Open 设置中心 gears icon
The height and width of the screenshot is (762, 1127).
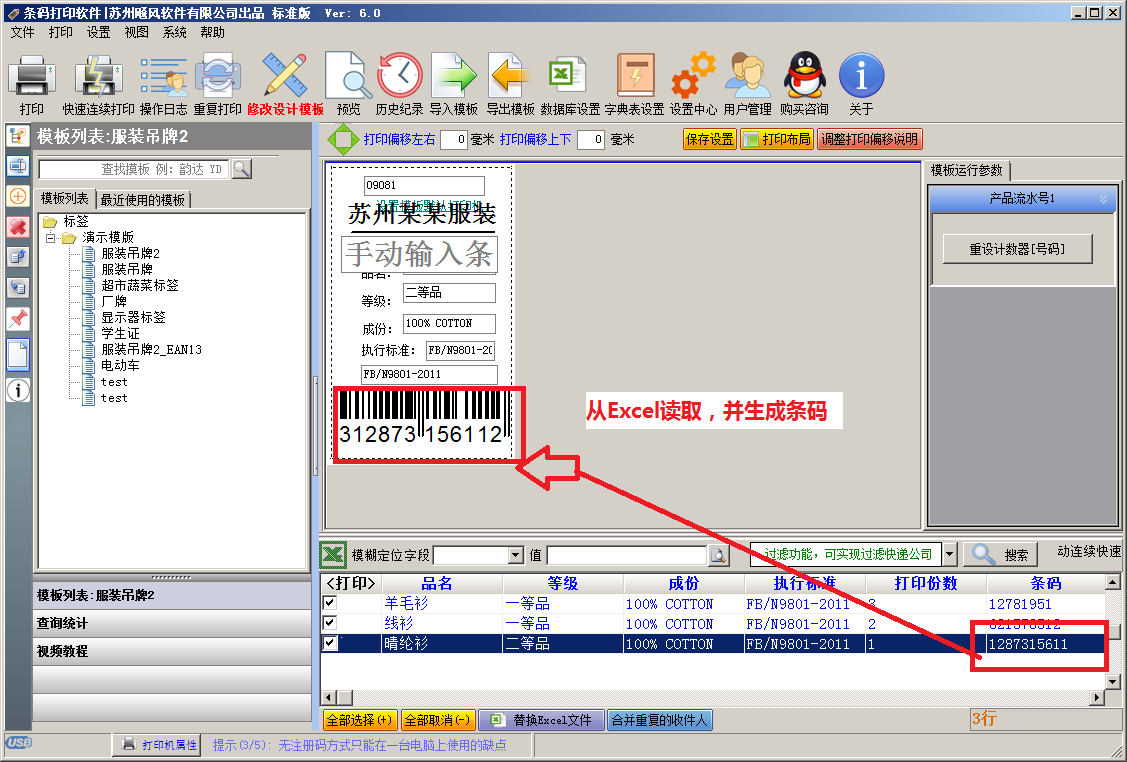(x=694, y=75)
